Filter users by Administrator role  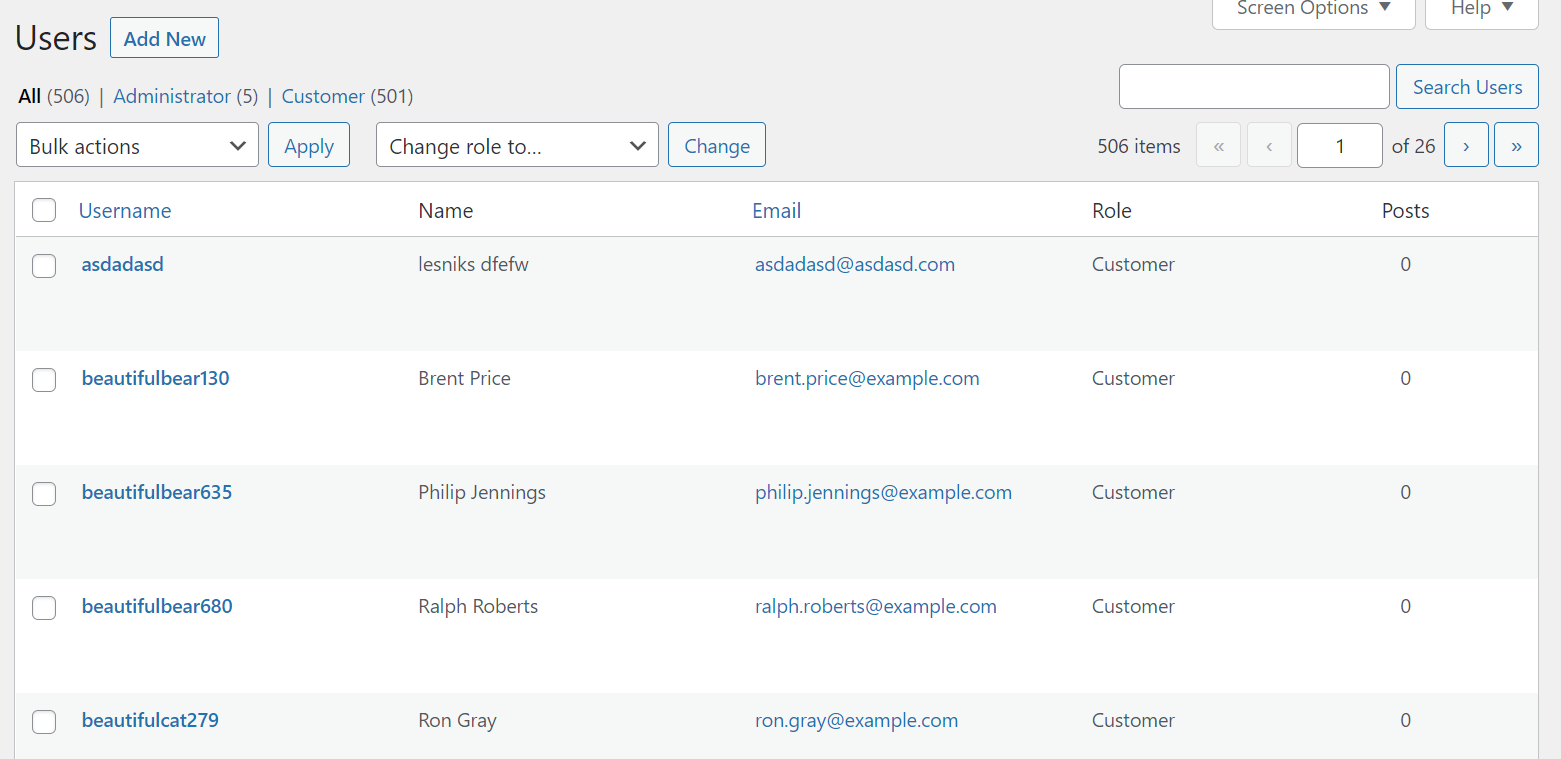click(x=172, y=96)
